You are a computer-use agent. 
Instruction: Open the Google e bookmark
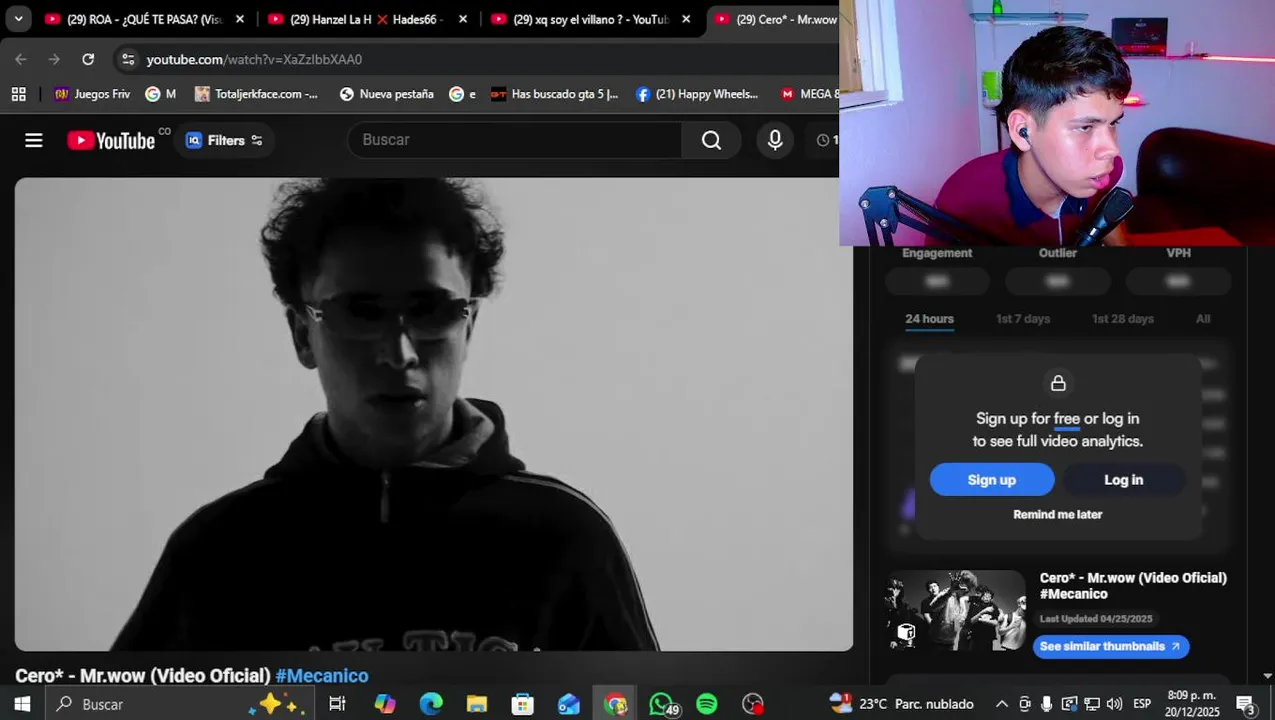pyautogui.click(x=462, y=94)
